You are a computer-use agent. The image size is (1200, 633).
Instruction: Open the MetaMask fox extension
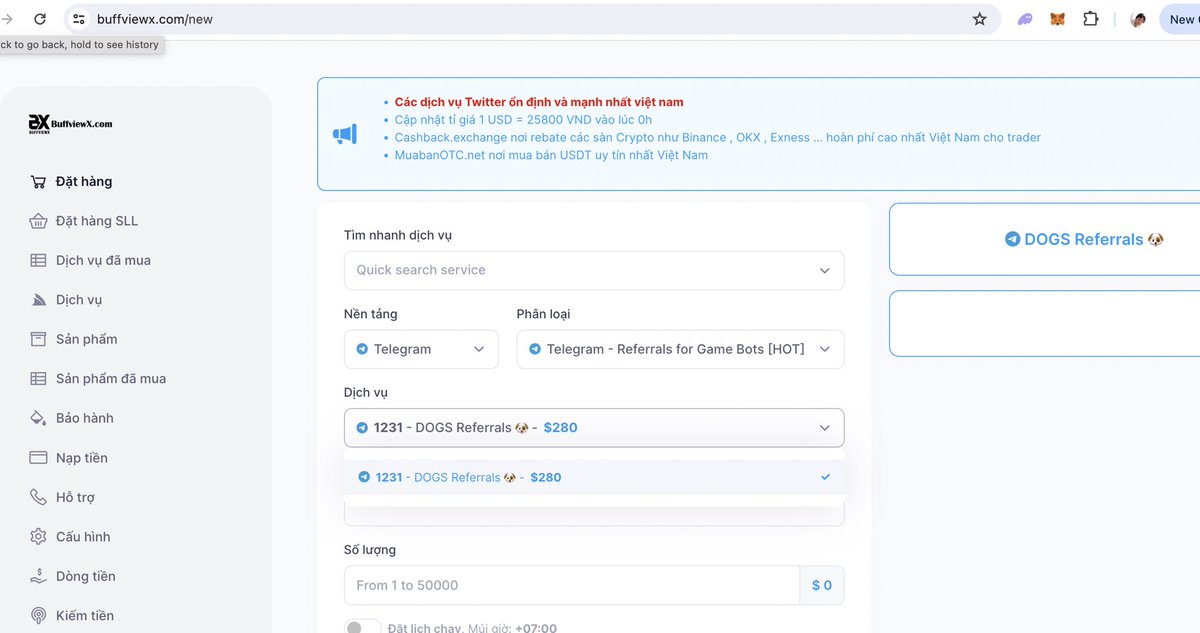pyautogui.click(x=1057, y=19)
